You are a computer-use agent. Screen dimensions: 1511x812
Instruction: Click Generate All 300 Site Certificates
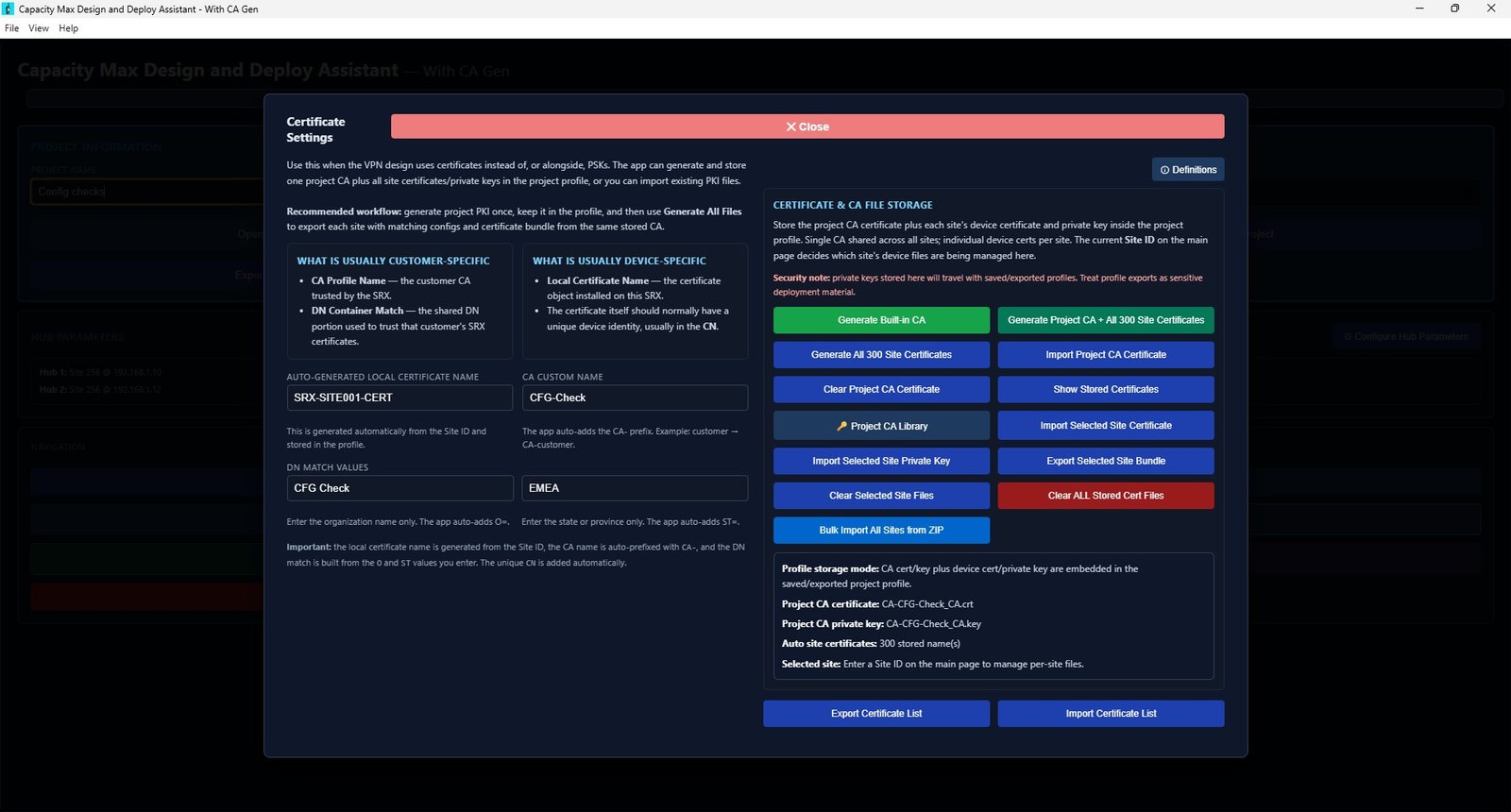pos(881,355)
